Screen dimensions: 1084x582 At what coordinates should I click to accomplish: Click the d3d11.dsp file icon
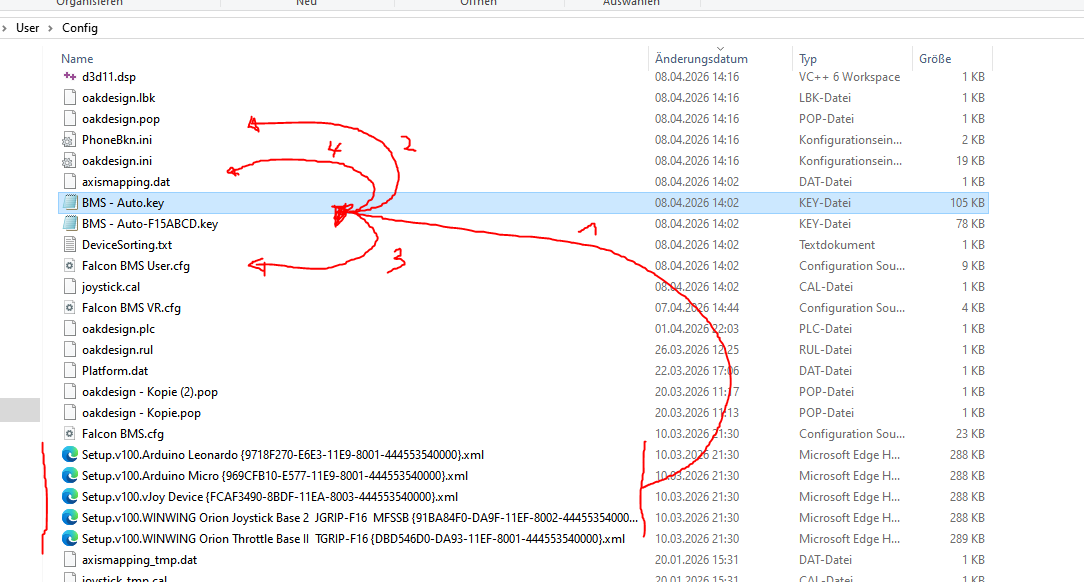69,77
